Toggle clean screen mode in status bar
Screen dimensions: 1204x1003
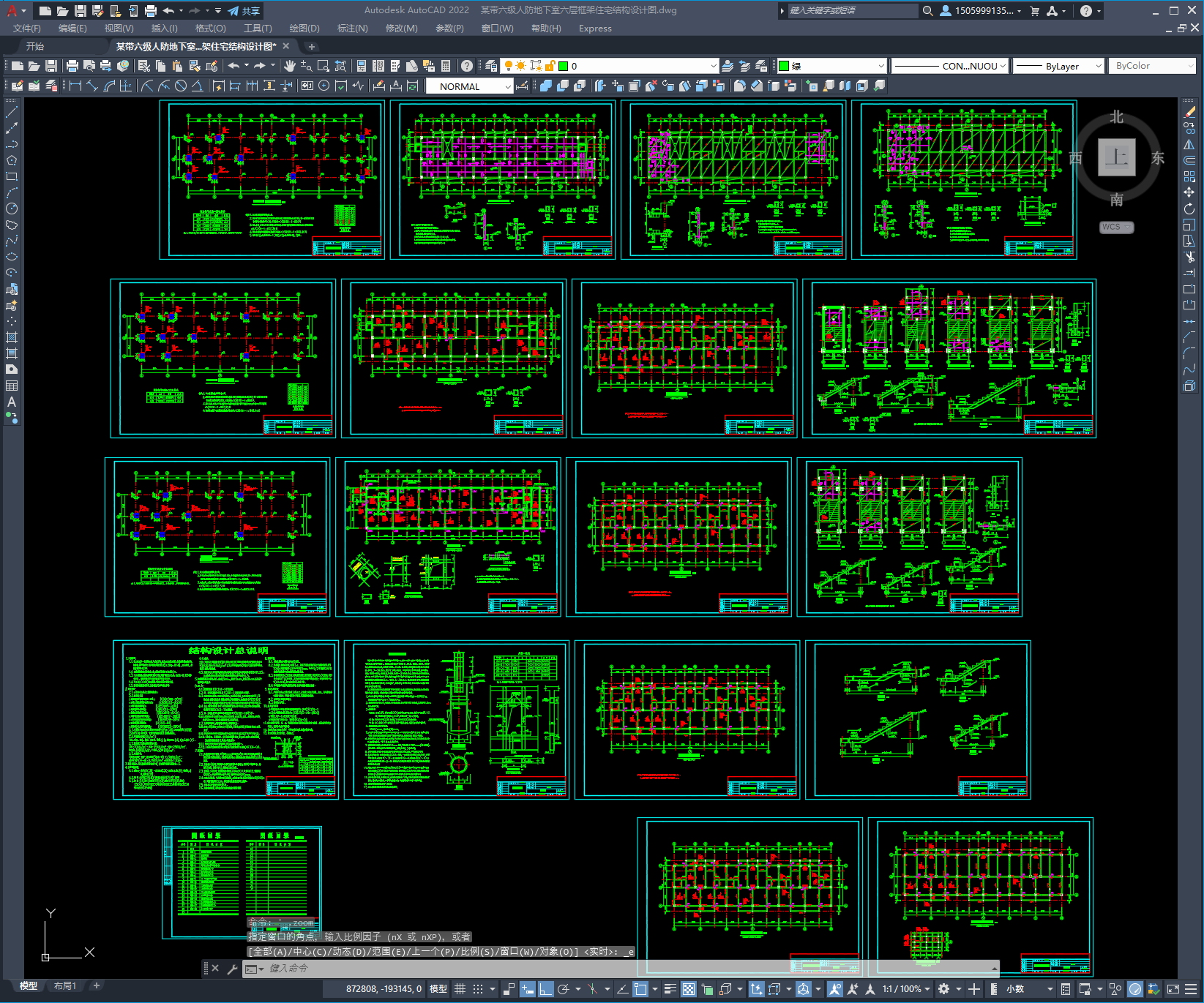click(1173, 989)
